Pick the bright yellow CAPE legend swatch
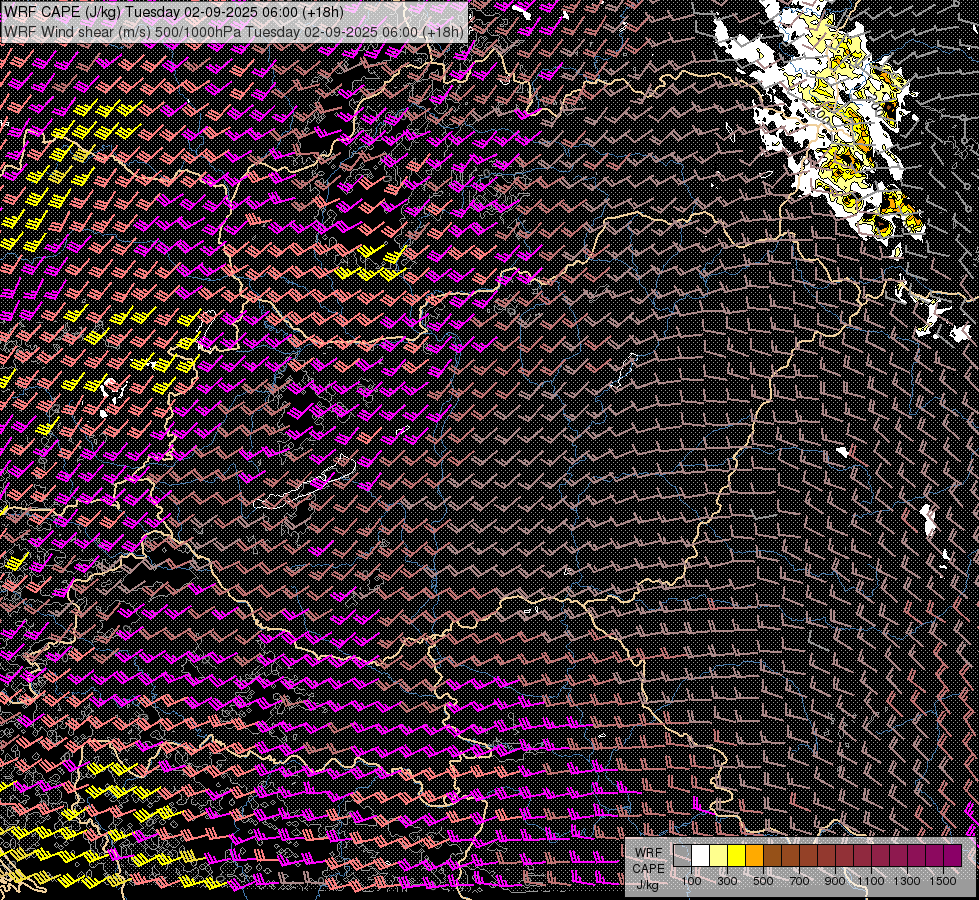The image size is (979, 900). click(737, 856)
